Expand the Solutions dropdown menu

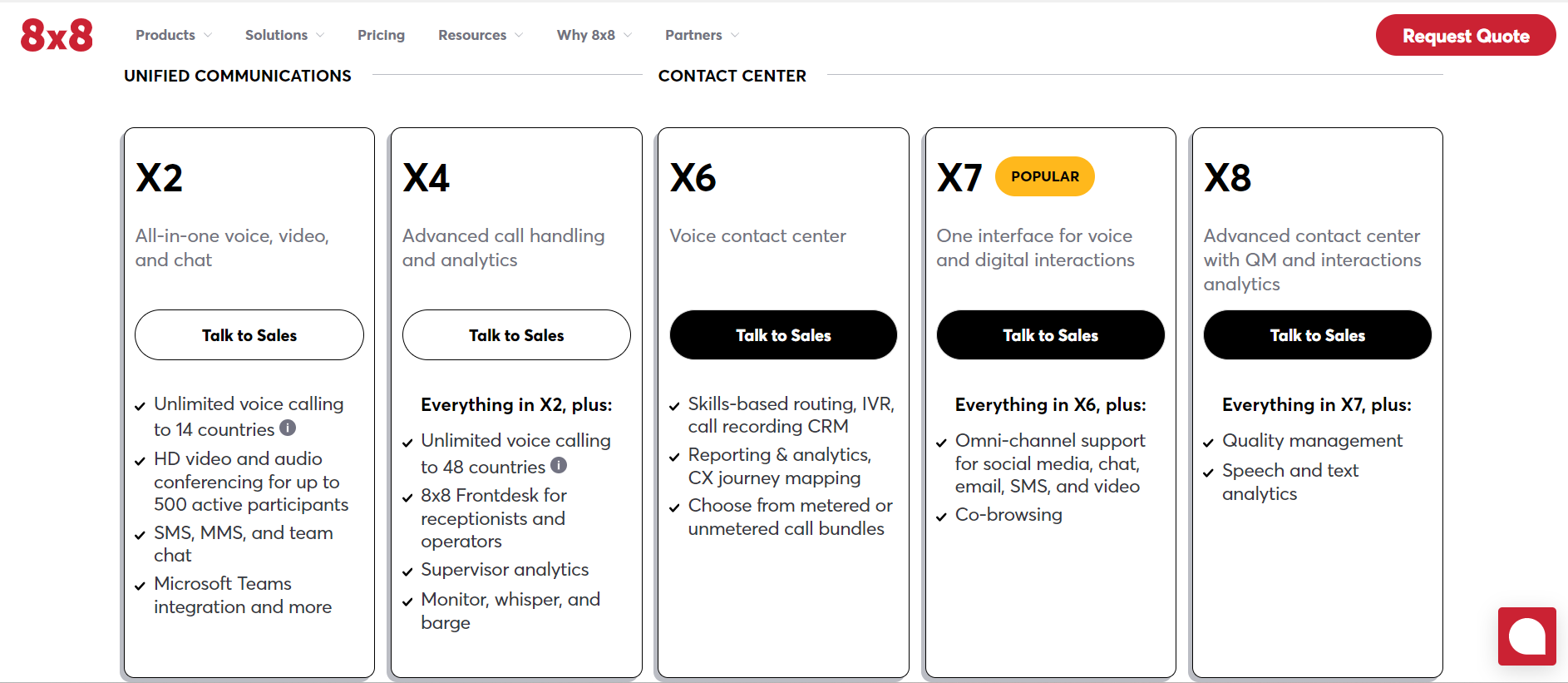point(284,35)
